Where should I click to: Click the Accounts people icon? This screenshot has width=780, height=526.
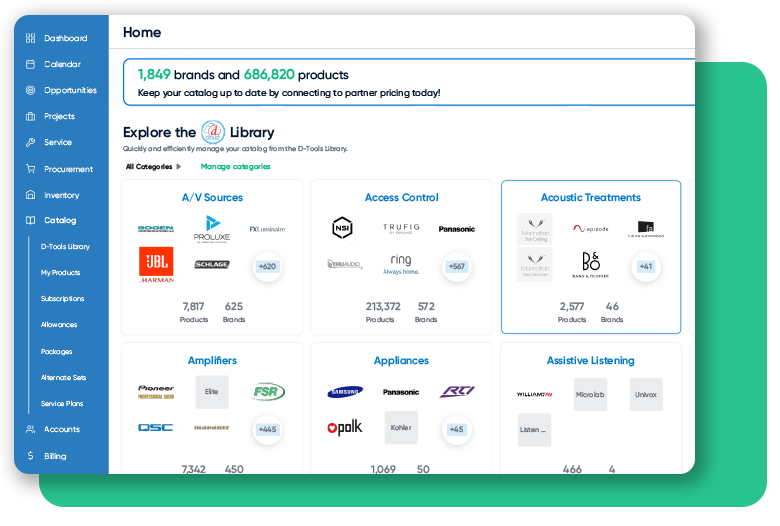[x=30, y=429]
